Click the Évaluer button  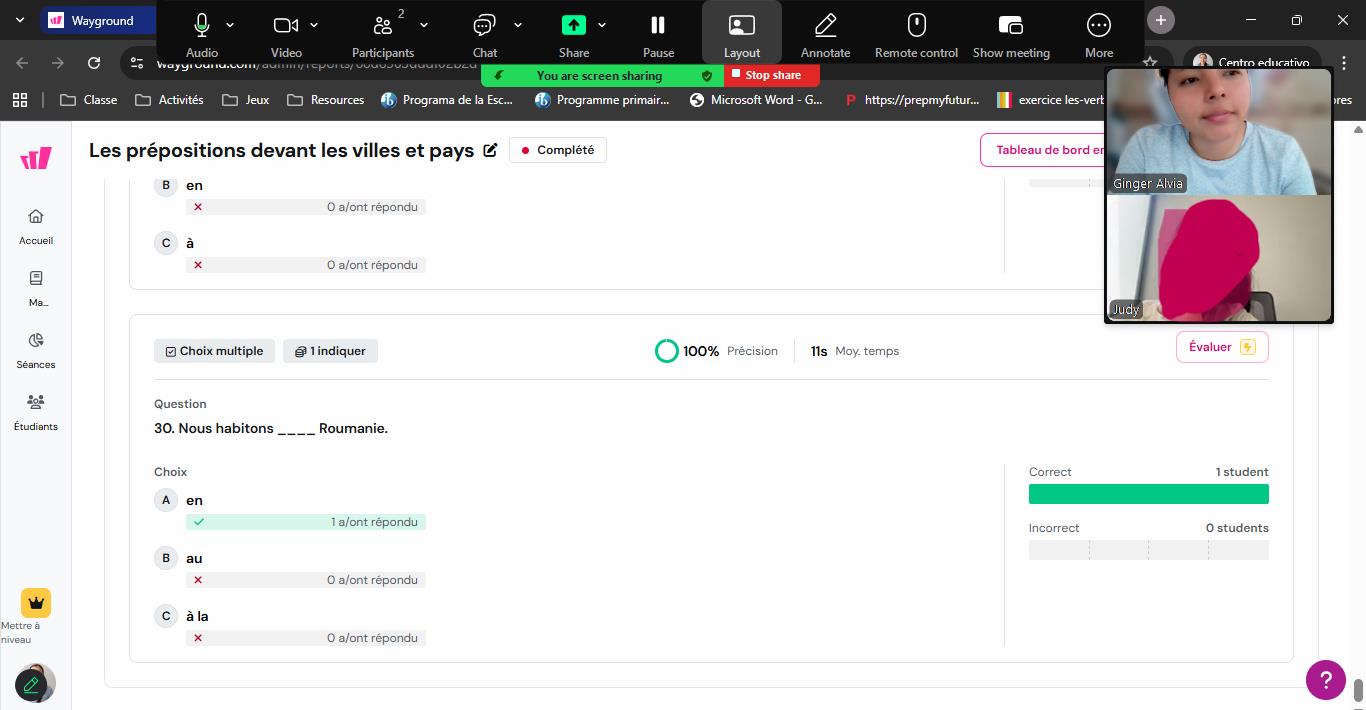coord(1221,347)
